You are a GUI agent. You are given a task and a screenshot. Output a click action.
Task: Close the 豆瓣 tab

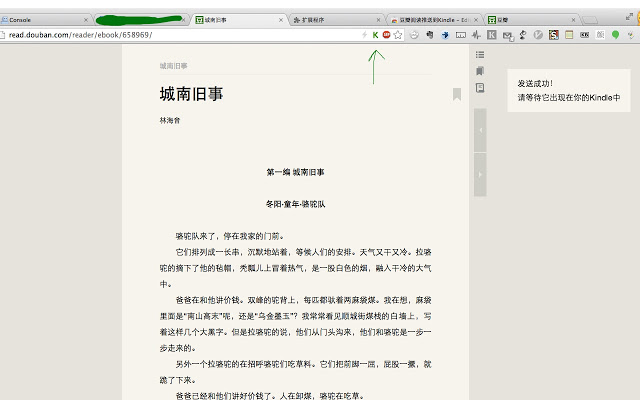pos(573,20)
